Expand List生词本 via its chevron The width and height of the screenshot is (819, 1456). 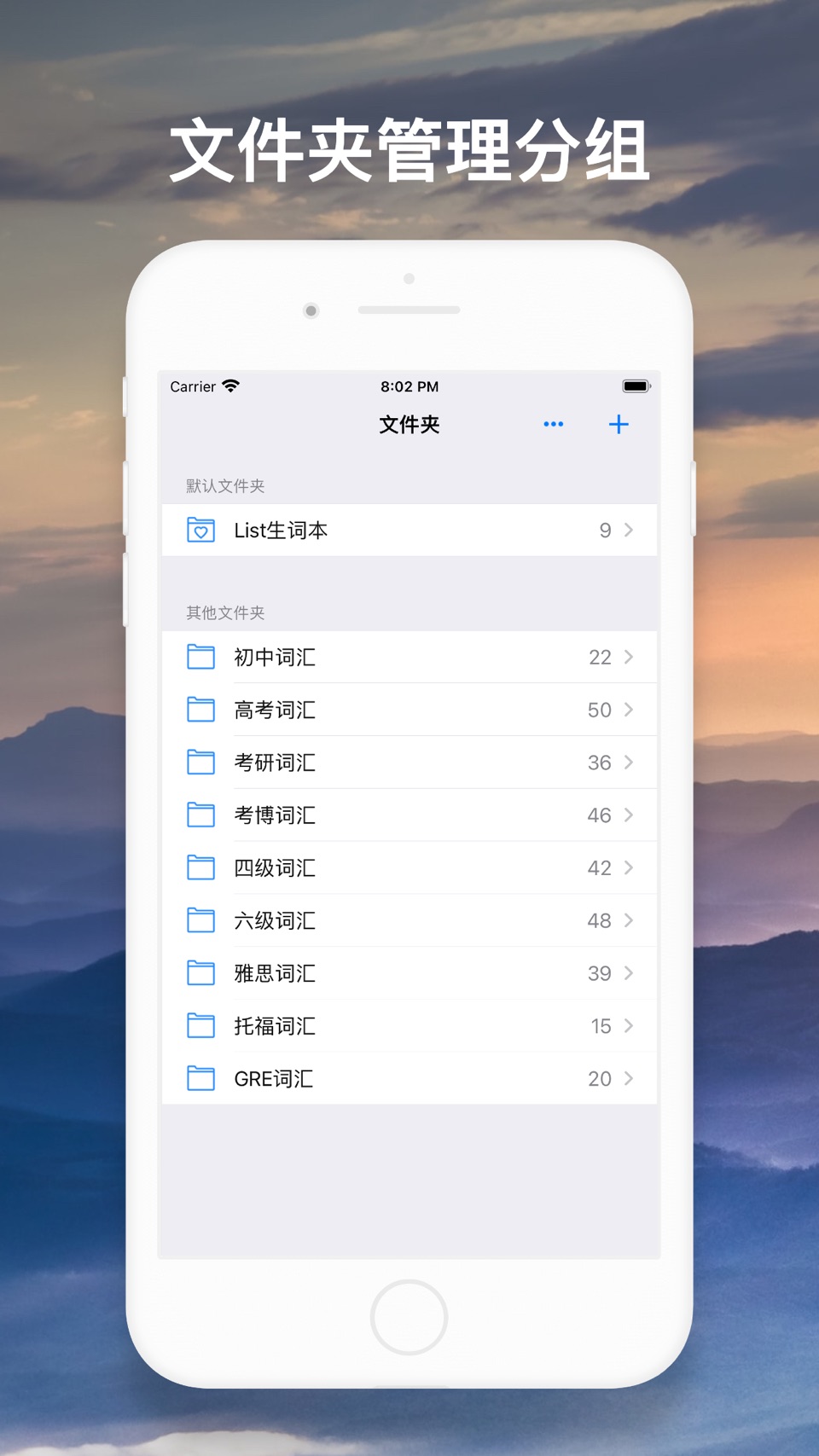point(629,530)
